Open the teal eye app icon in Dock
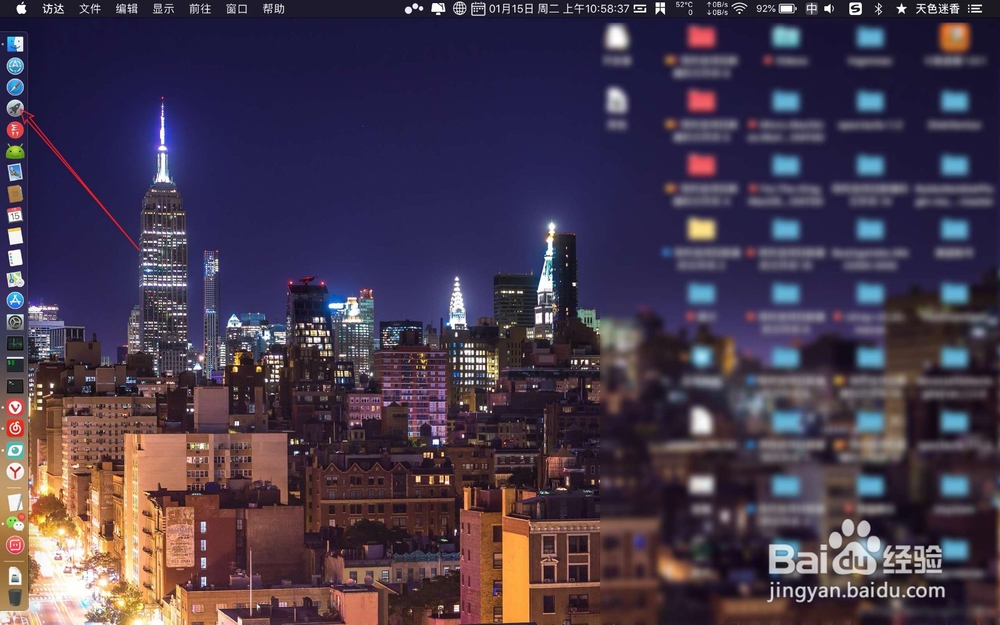The image size is (1000, 625). tap(15, 450)
